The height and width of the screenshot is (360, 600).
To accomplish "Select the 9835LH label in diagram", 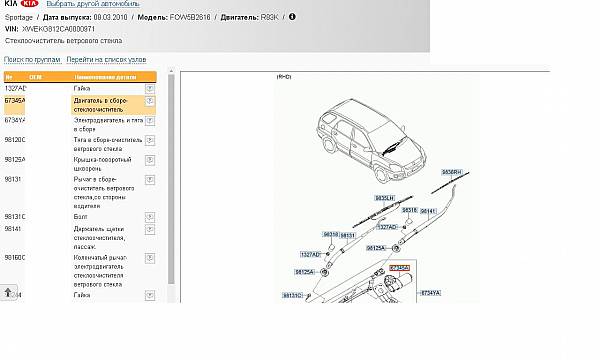I will click(x=384, y=198).
